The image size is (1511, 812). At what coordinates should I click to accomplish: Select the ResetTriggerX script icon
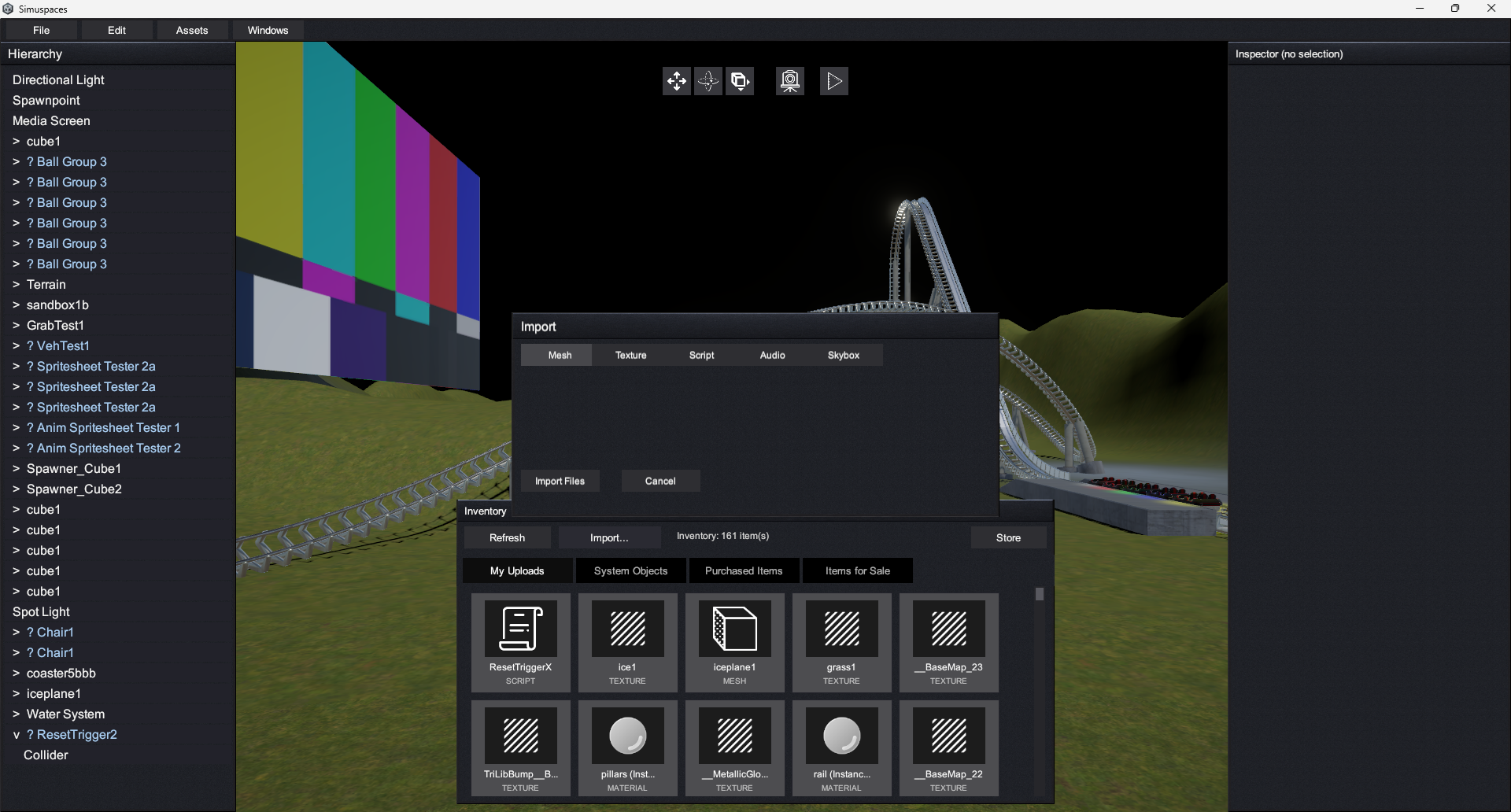(x=520, y=629)
